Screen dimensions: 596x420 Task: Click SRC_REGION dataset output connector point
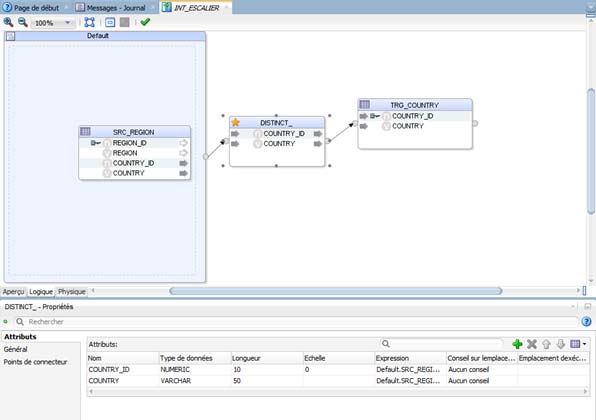pyautogui.click(x=205, y=156)
